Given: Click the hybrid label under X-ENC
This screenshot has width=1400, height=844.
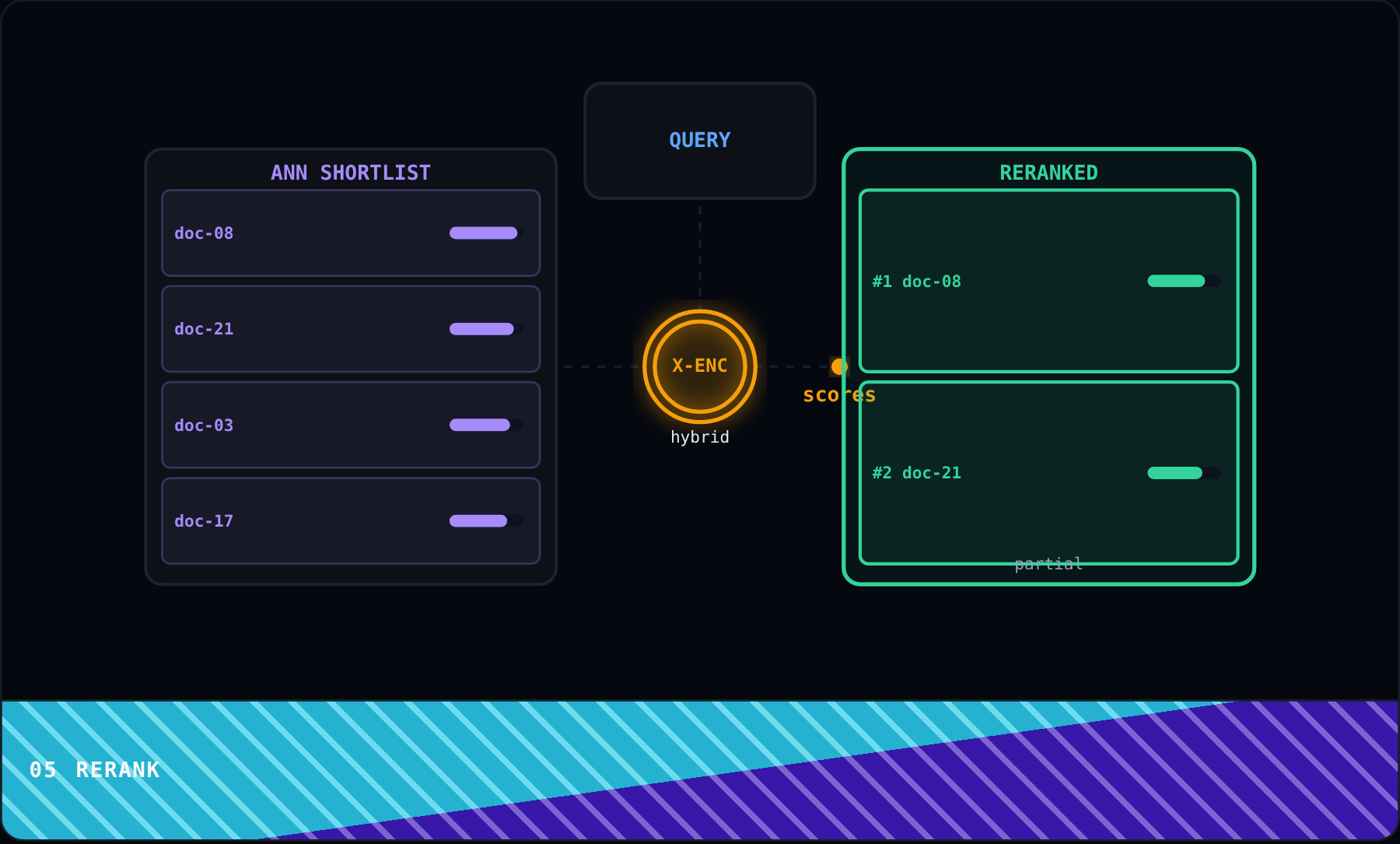Looking at the screenshot, I should pyautogui.click(x=700, y=437).
